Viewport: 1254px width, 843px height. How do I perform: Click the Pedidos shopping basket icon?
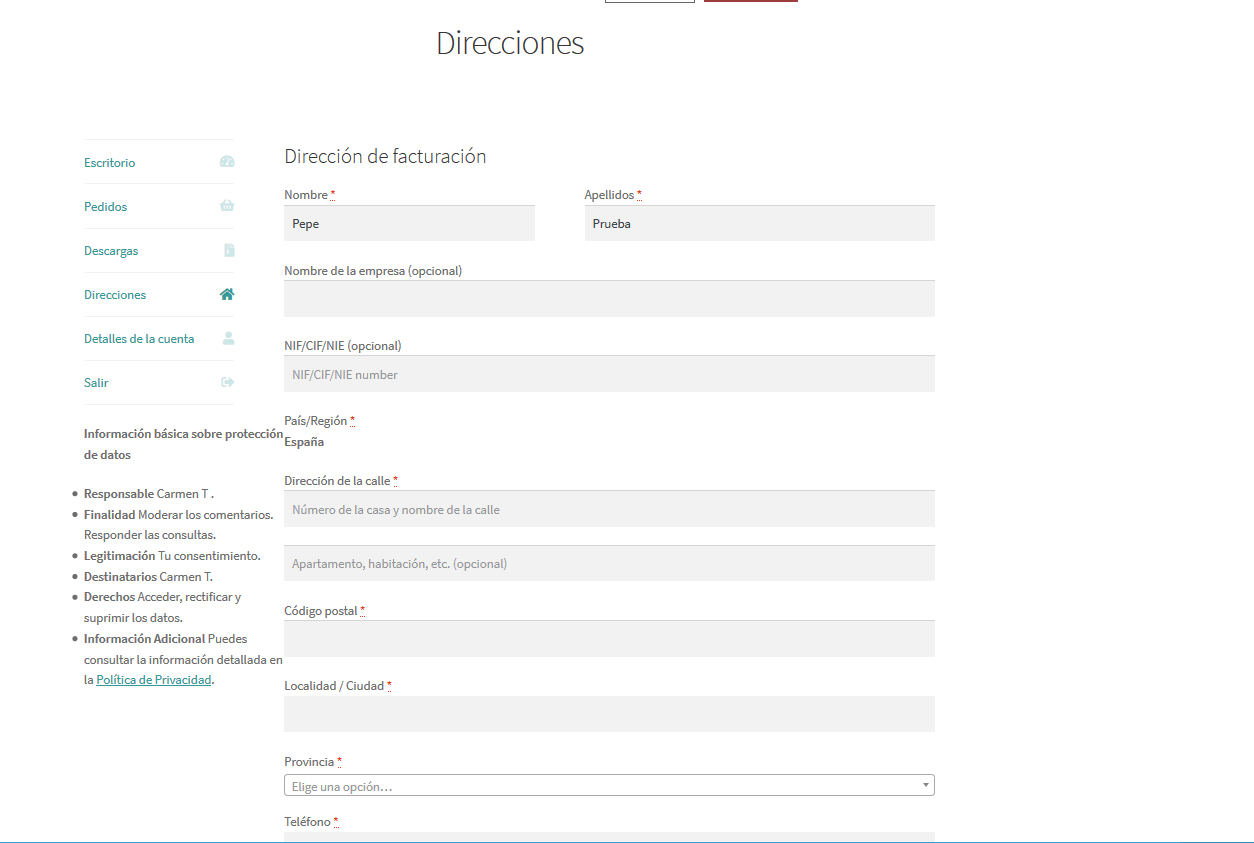click(227, 206)
